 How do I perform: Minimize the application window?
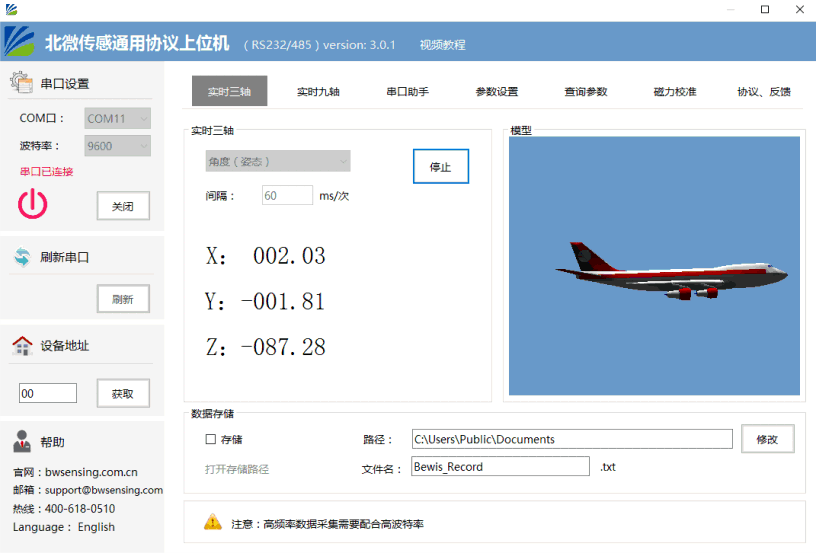coord(731,9)
